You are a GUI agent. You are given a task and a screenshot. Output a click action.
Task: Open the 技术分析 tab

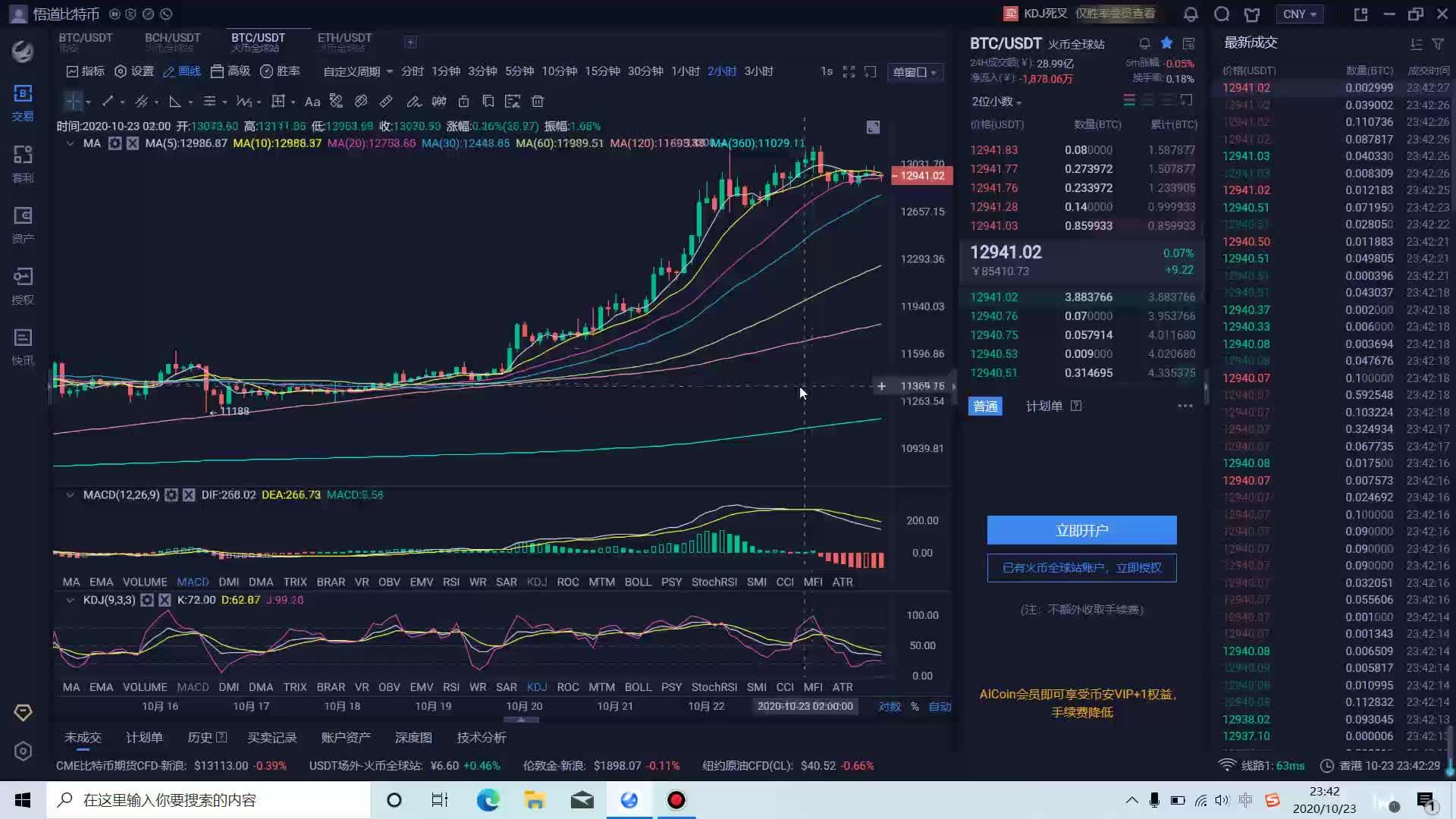tap(482, 737)
